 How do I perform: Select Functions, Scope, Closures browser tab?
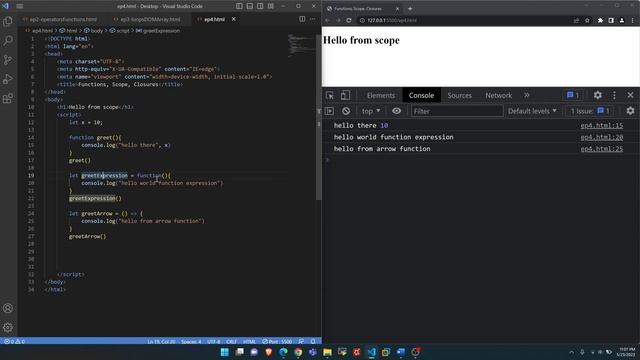[x=358, y=8]
